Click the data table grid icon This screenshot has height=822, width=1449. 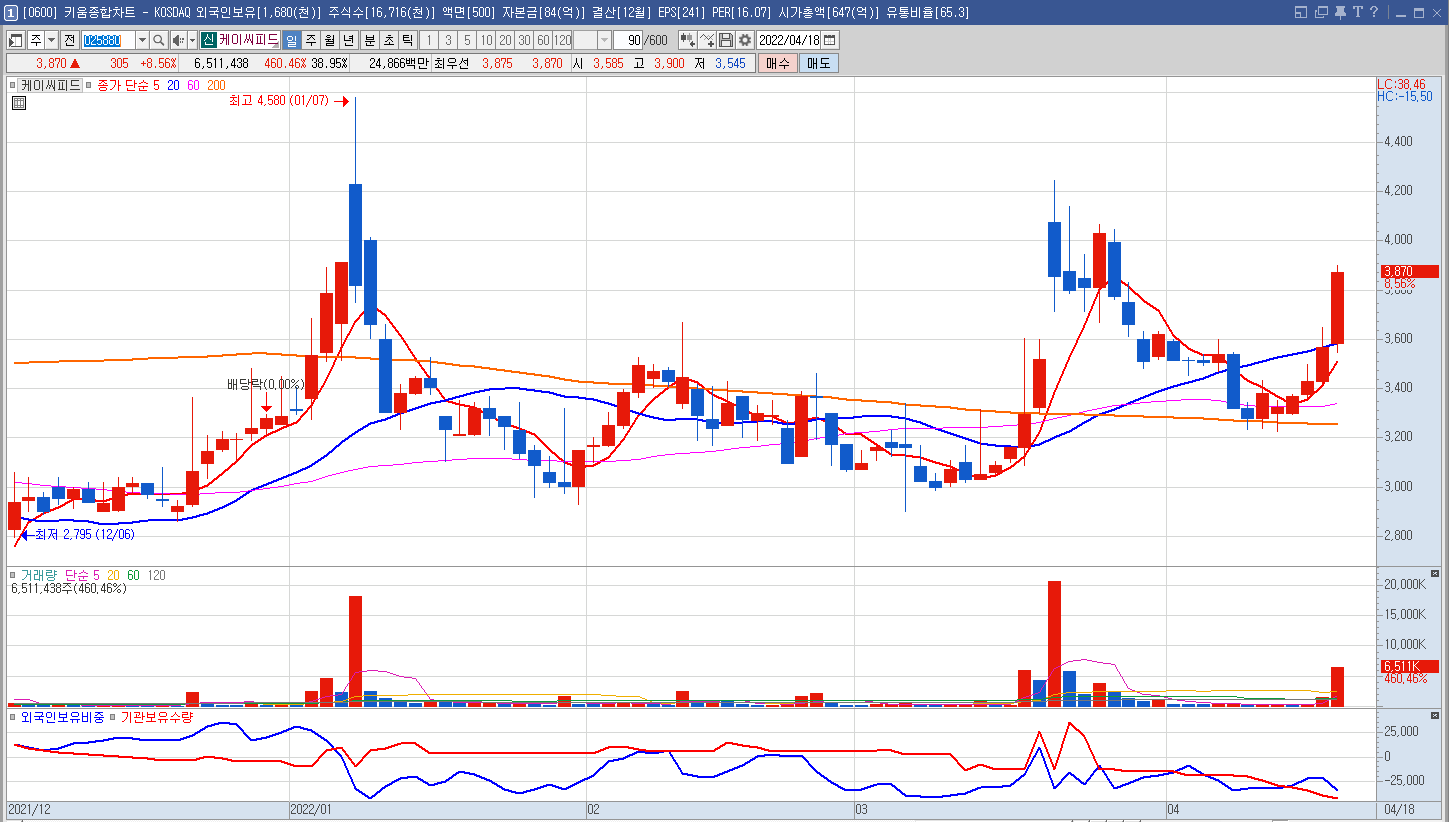[19, 102]
